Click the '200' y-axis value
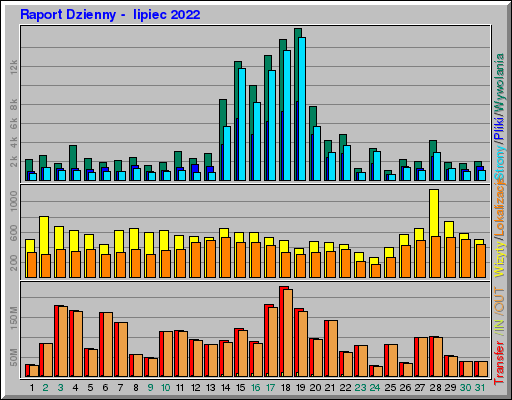Screen dimensions: 512x400 (14, 263)
